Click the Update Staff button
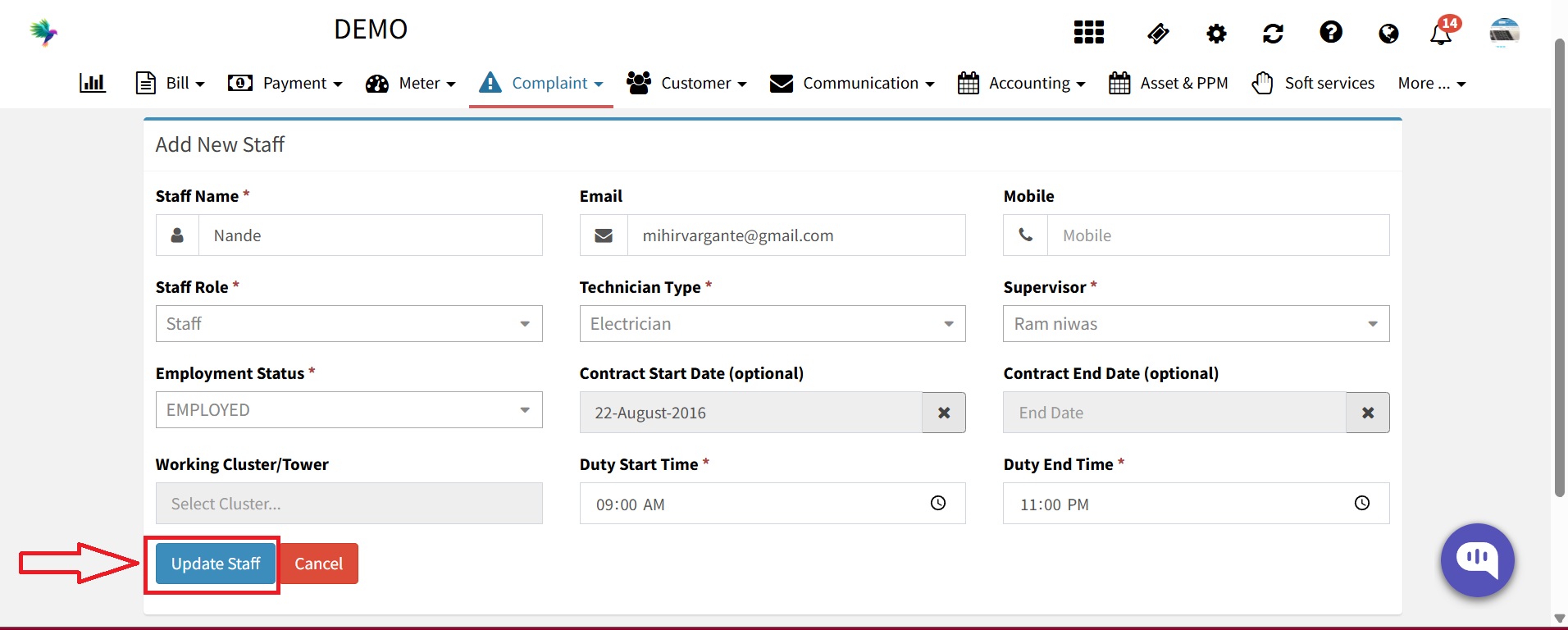Image resolution: width=1568 pixels, height=630 pixels. (216, 564)
